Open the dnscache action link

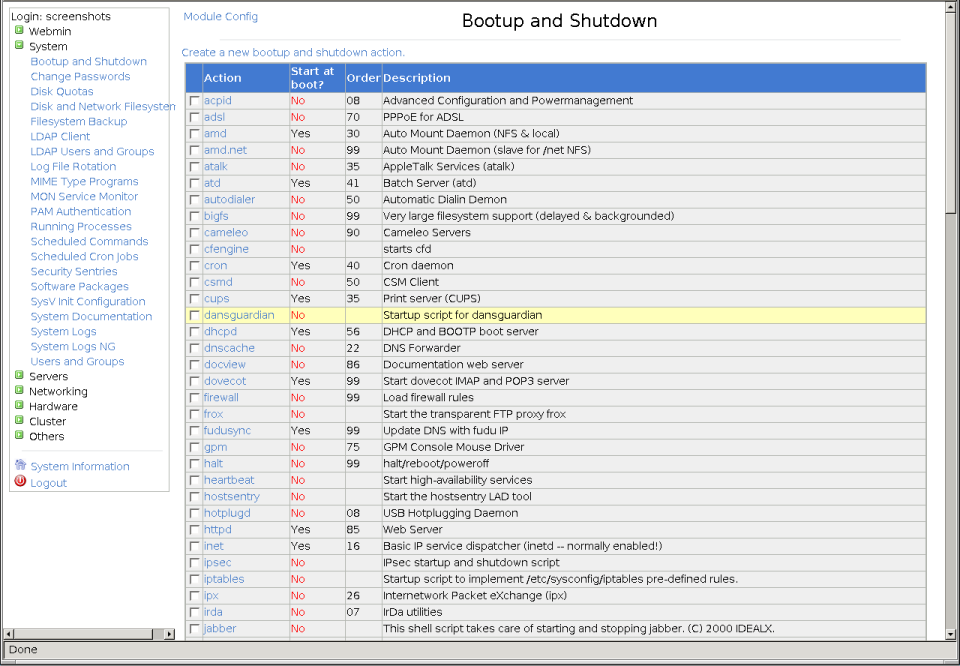pos(229,348)
